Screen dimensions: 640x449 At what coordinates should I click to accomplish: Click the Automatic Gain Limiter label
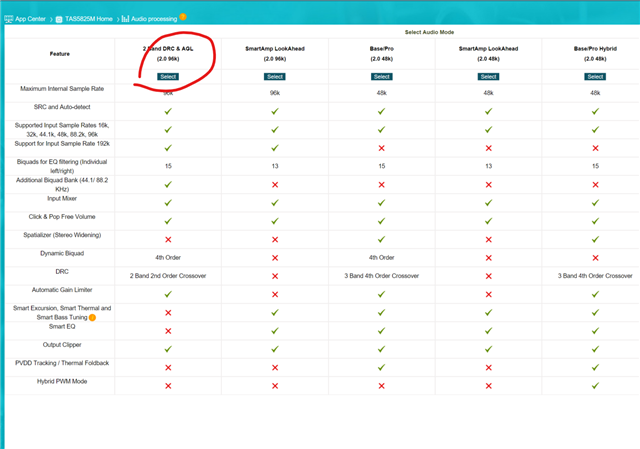click(x=62, y=290)
